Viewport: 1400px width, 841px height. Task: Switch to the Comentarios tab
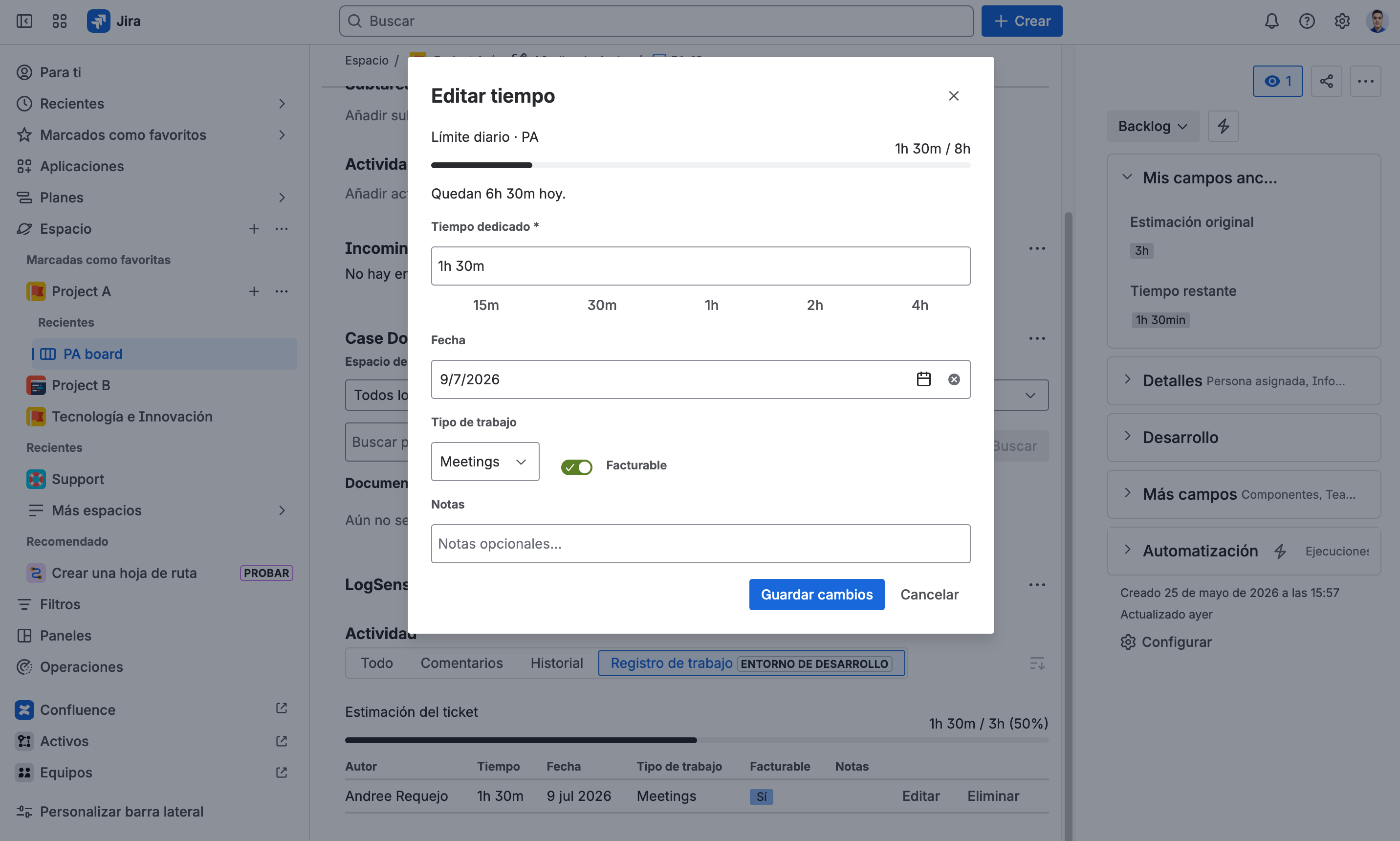pos(462,663)
